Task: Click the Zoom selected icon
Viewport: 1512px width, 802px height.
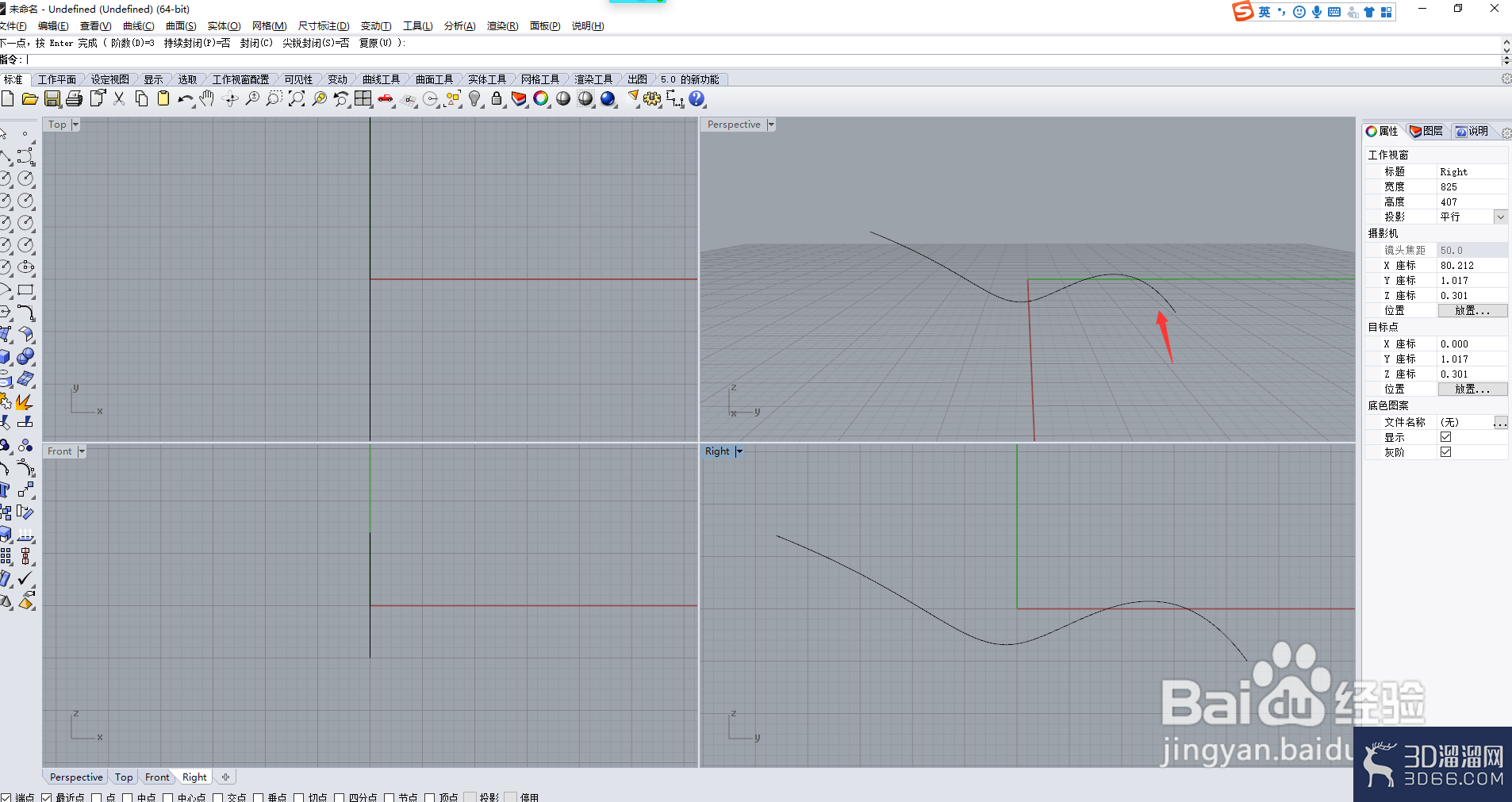Action: click(319, 98)
